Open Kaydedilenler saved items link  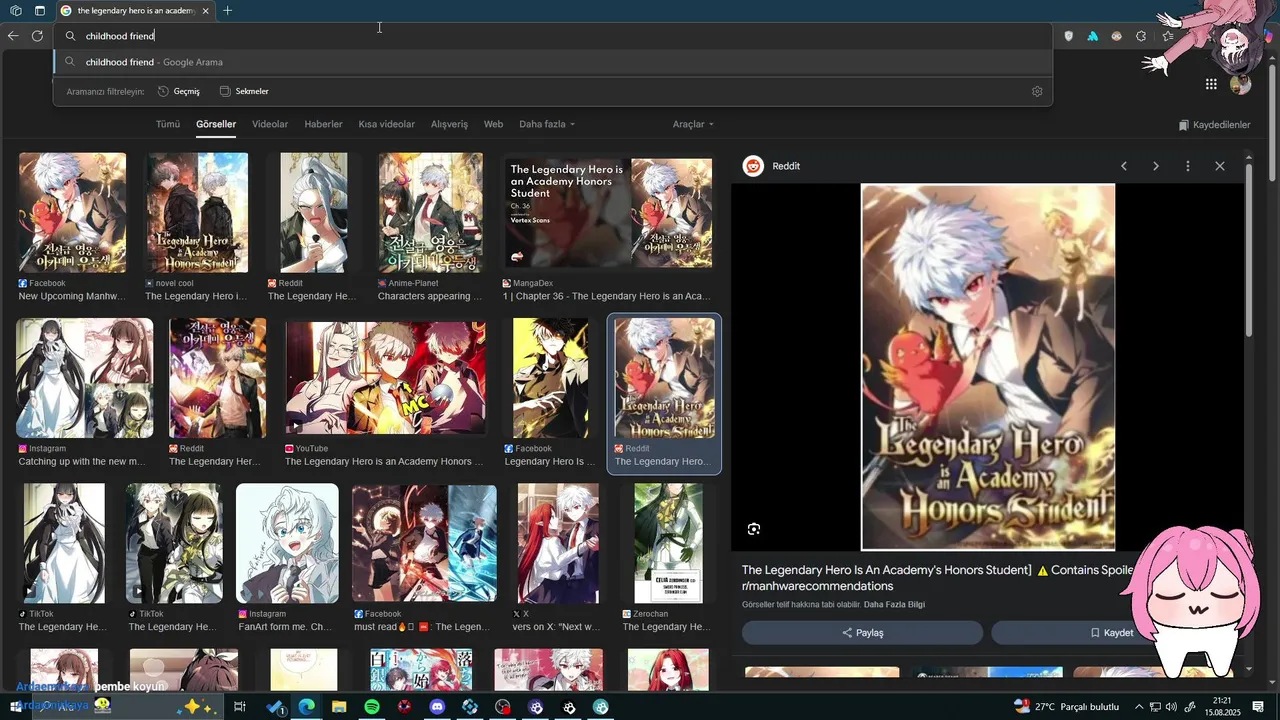1214,125
